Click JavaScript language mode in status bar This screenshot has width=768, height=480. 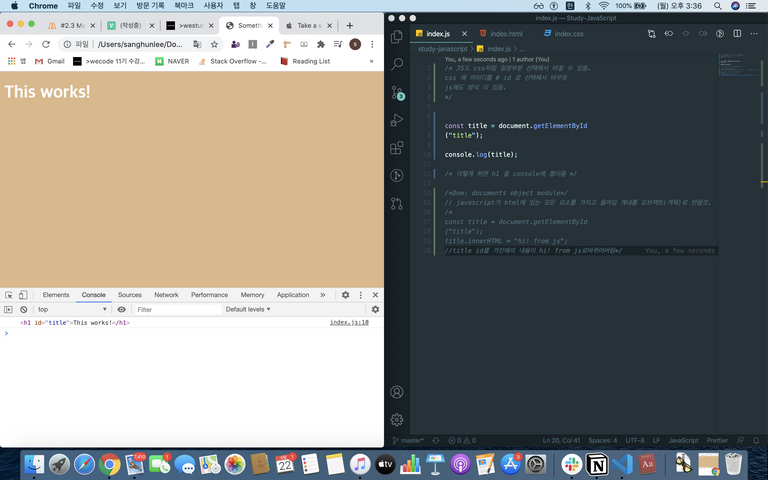[x=683, y=440]
